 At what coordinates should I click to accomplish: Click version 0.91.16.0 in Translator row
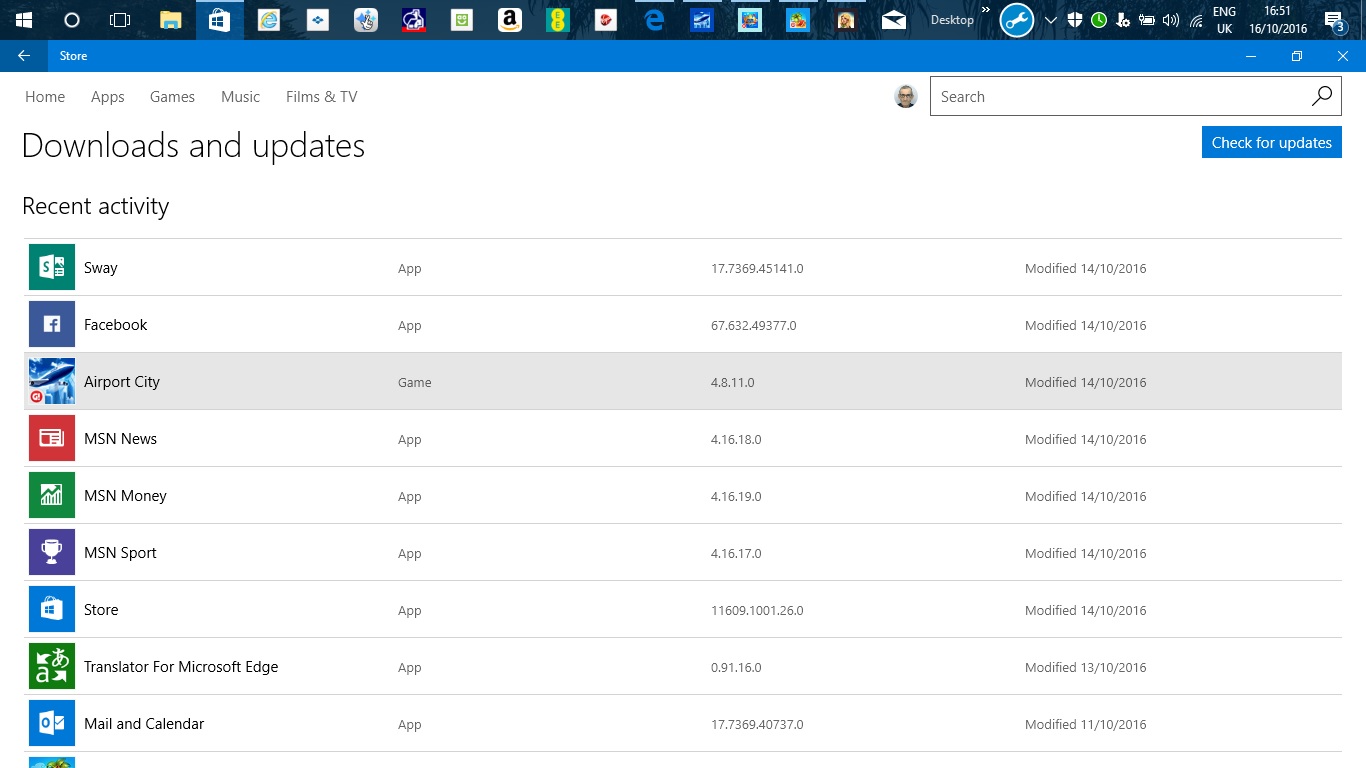pos(736,668)
